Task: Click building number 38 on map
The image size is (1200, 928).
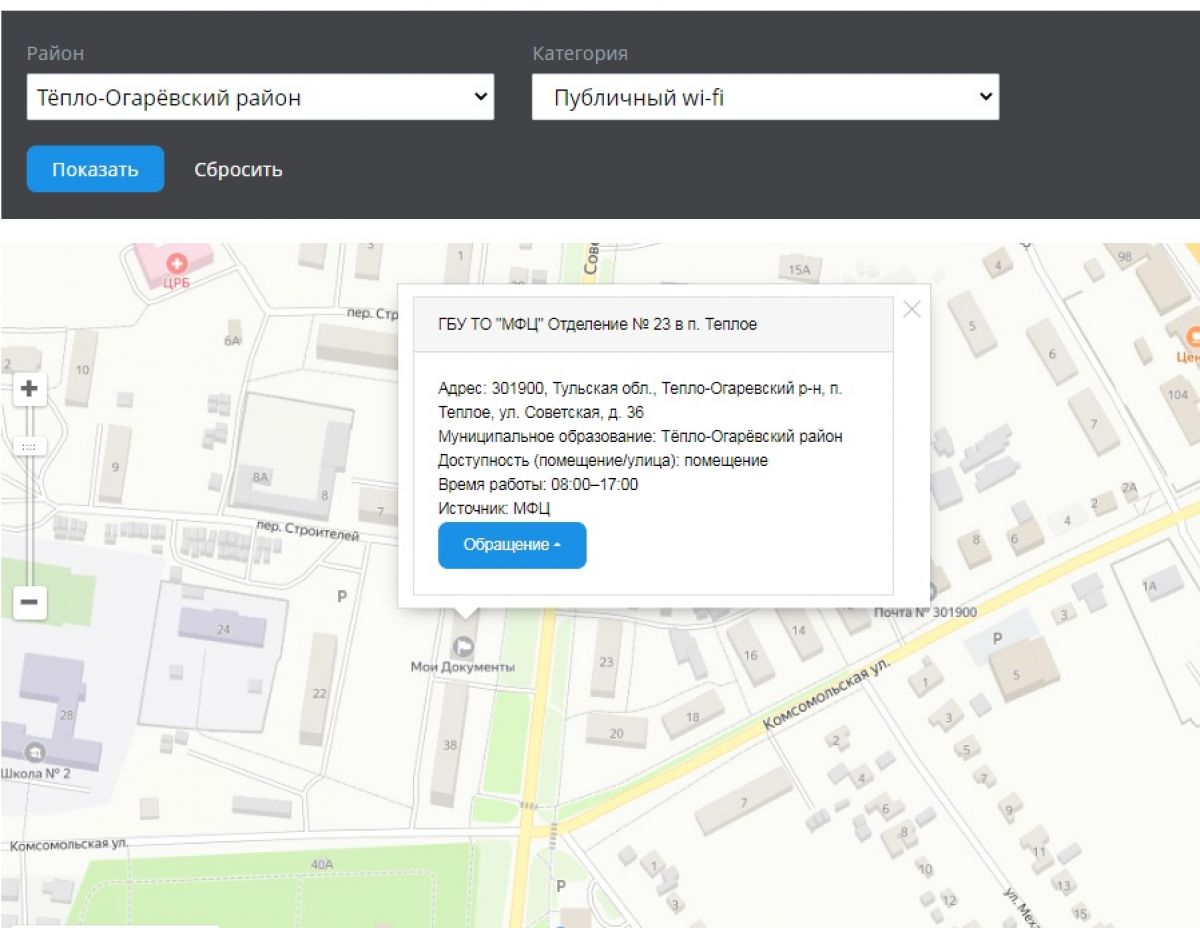Action: [449, 745]
